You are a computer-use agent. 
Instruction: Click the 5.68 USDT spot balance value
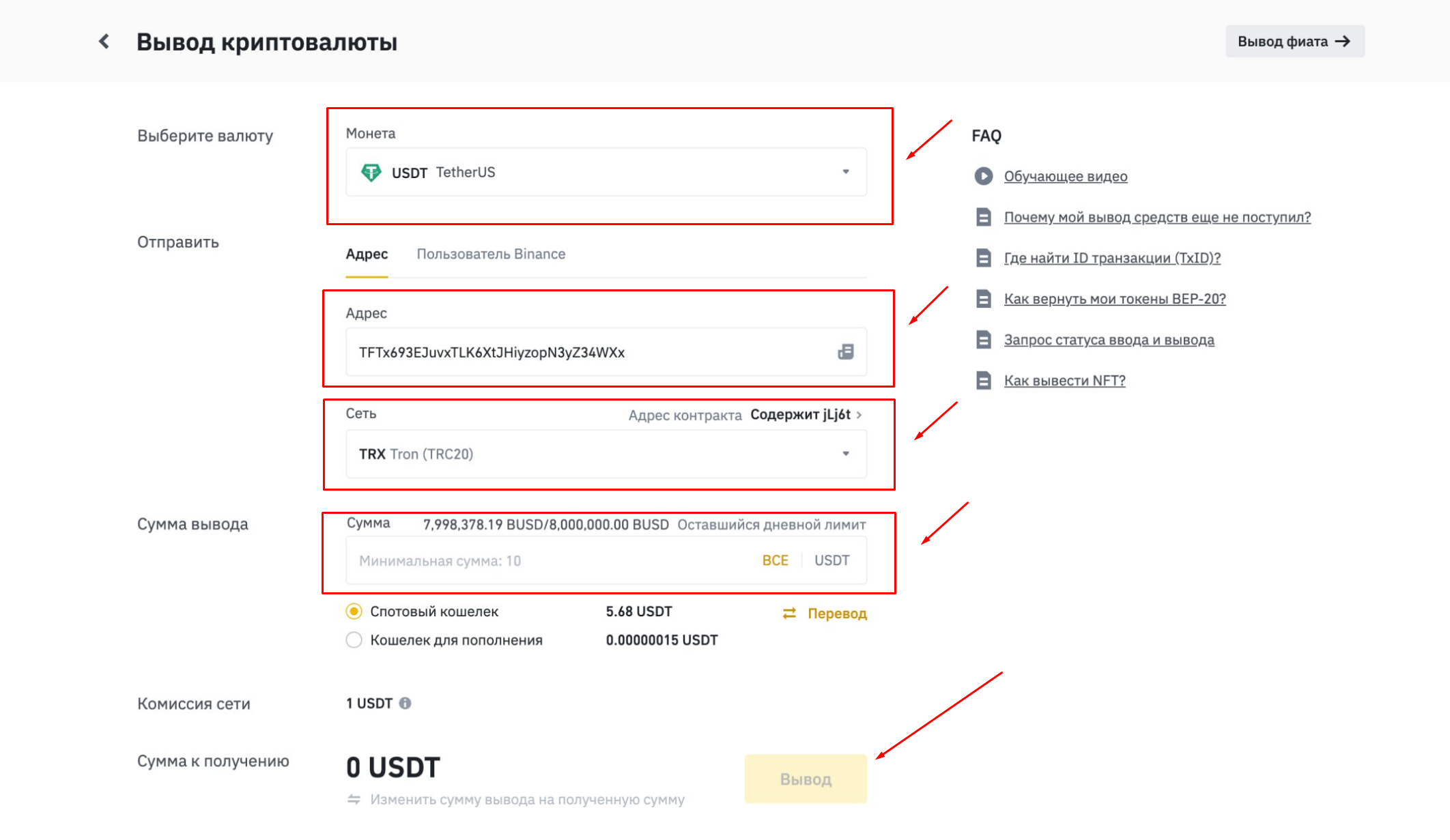[x=639, y=611]
